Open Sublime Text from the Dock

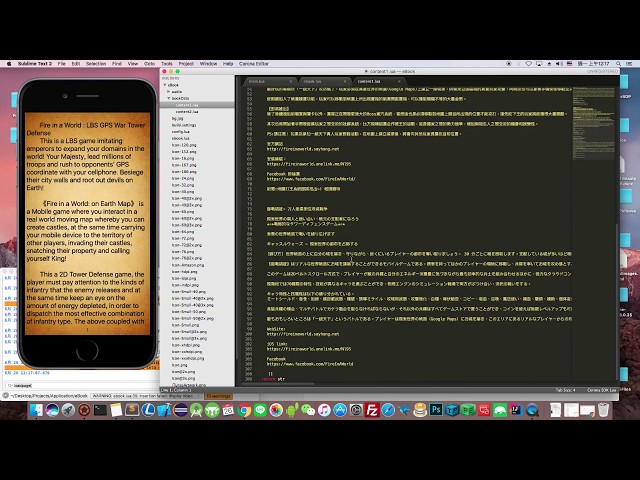(132, 410)
